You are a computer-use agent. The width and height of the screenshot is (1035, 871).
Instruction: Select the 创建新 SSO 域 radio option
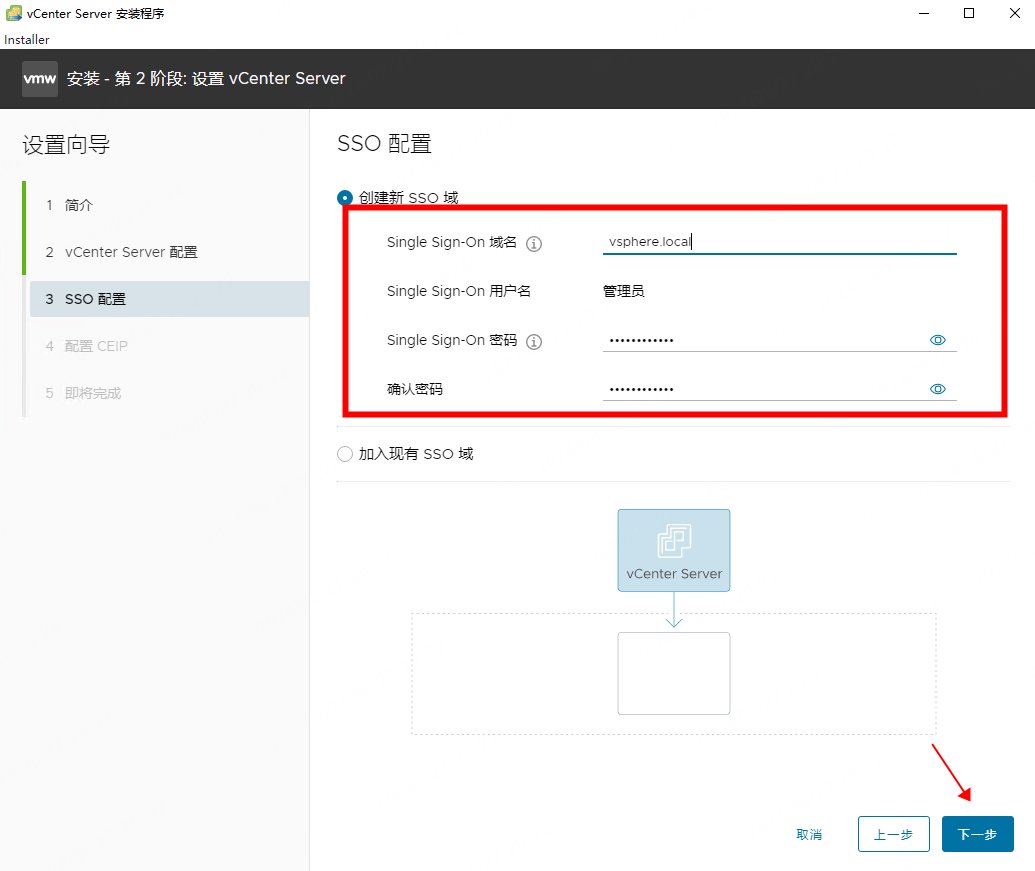(x=345, y=197)
